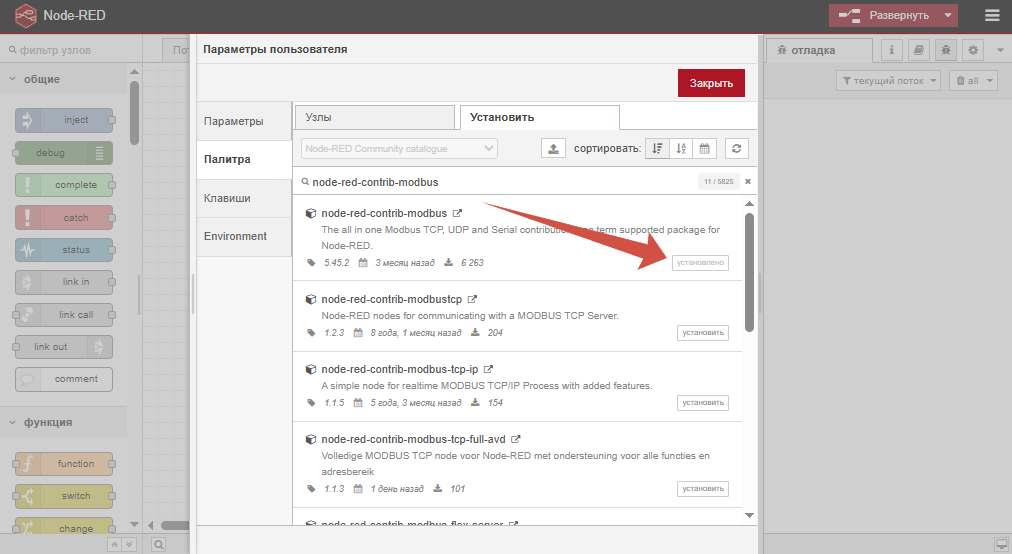The image size is (1012, 554).
Task: Click the search field containing node-red-contrib-modbus
Action: point(500,183)
